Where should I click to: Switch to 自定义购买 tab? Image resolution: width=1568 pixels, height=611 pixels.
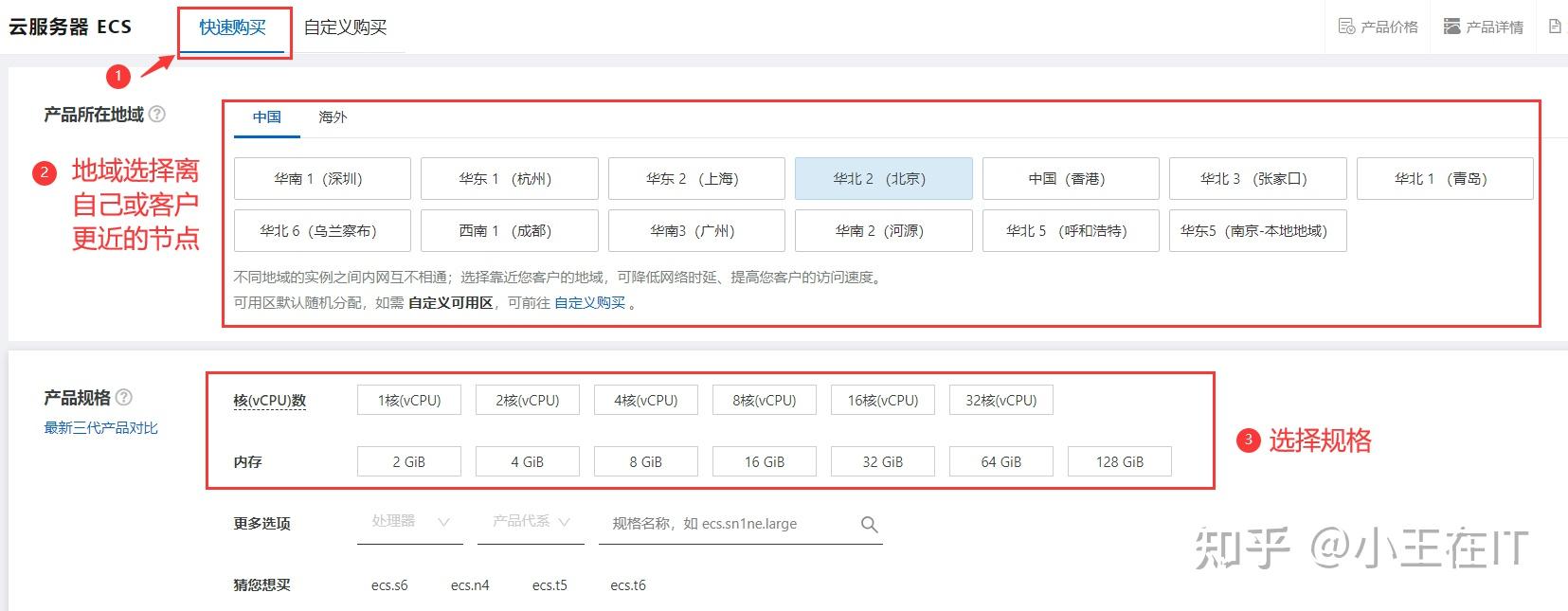point(345,27)
